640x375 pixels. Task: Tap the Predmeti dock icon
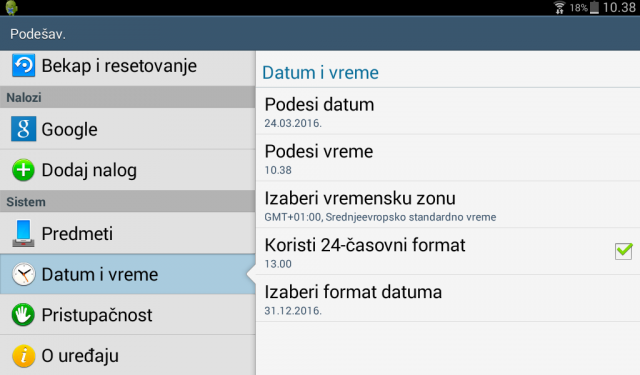click(x=23, y=233)
